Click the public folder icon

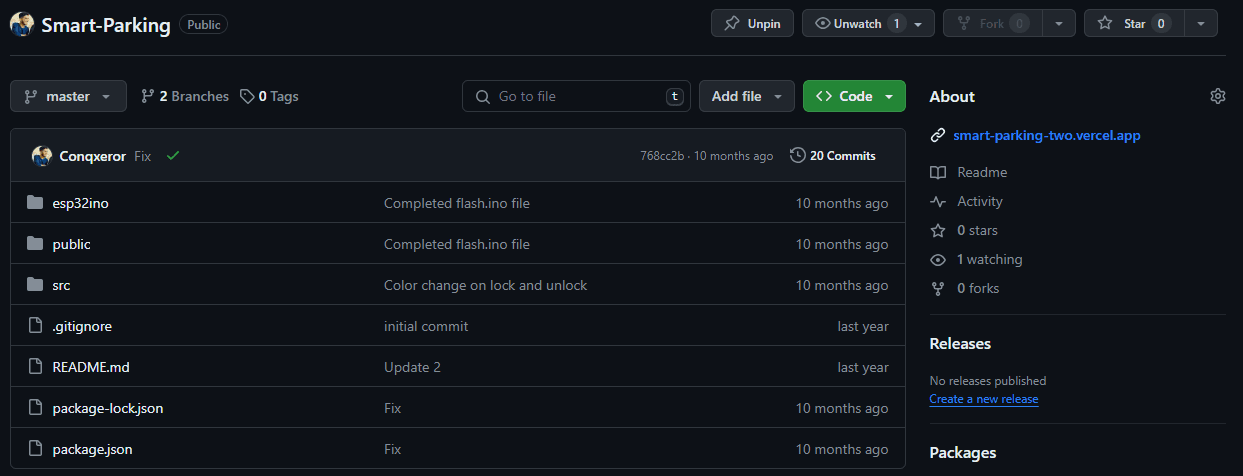click(35, 244)
